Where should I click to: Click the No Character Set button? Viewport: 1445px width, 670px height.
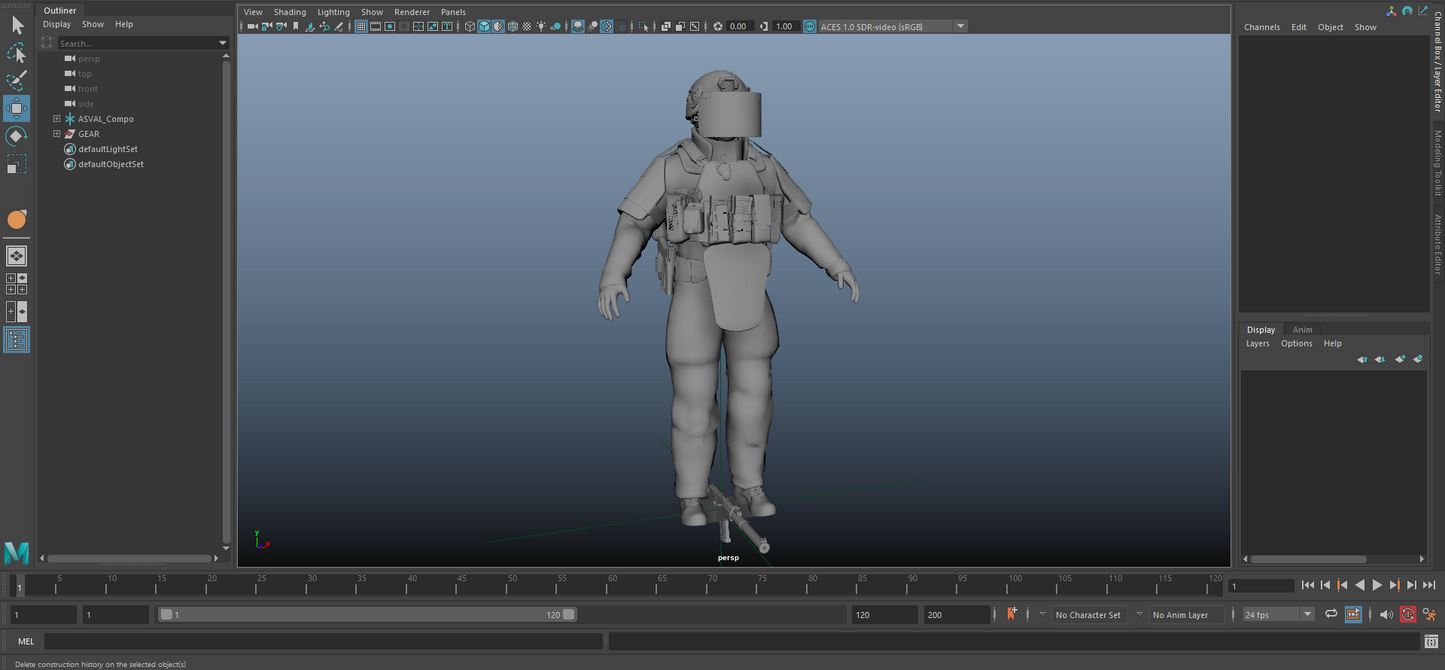point(1088,614)
